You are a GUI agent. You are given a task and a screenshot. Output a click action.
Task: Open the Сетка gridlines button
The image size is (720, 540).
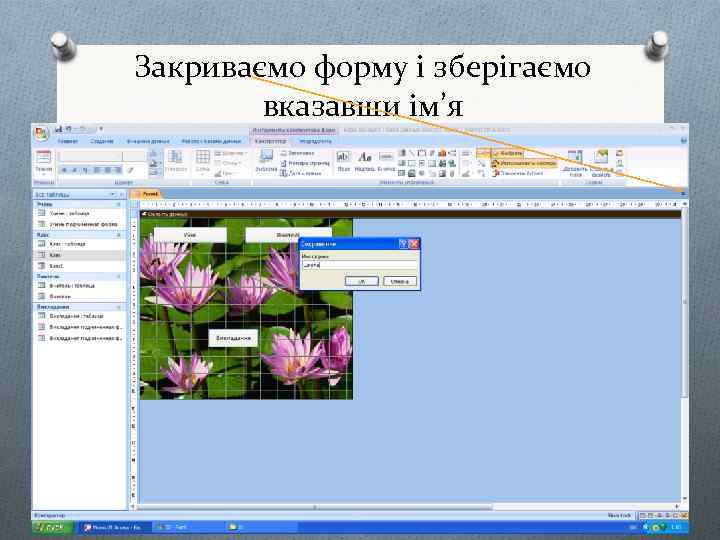(x=202, y=162)
